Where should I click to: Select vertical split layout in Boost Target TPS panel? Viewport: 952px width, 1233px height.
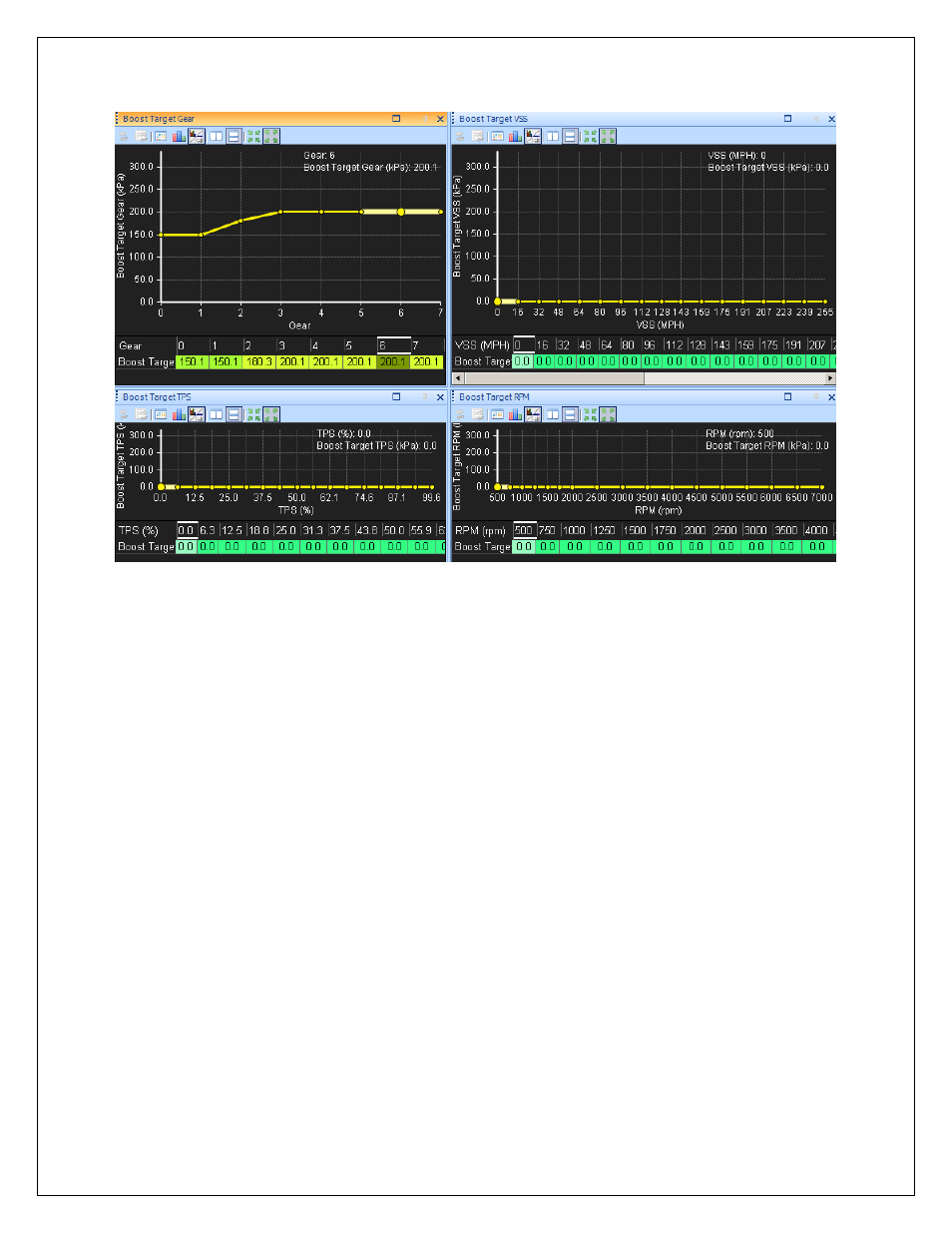click(216, 414)
